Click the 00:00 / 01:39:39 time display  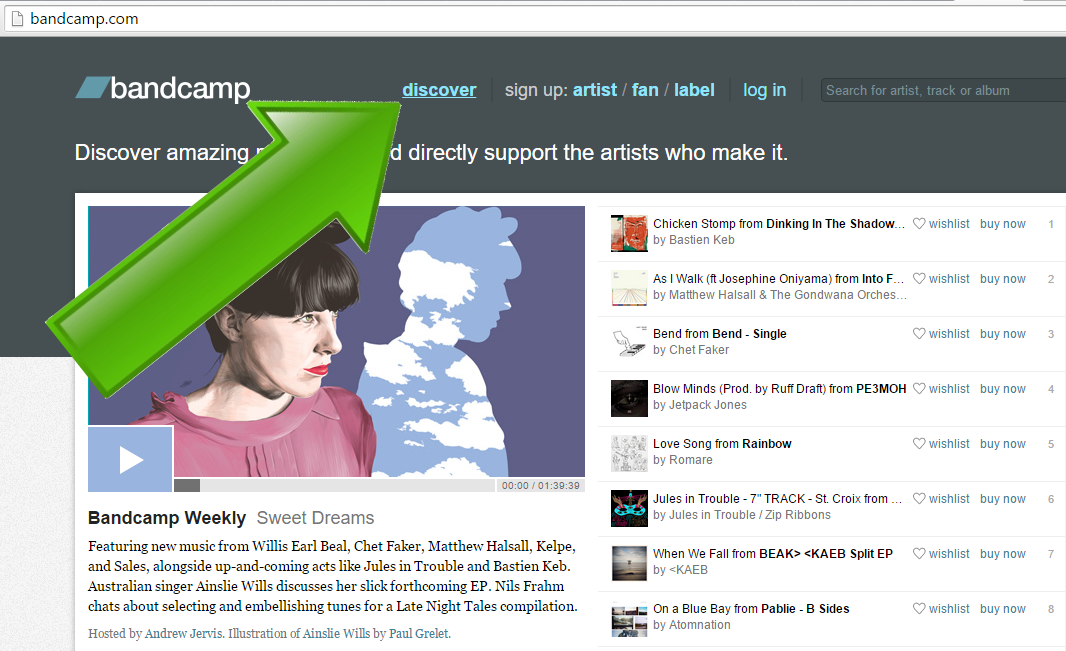tap(540, 486)
